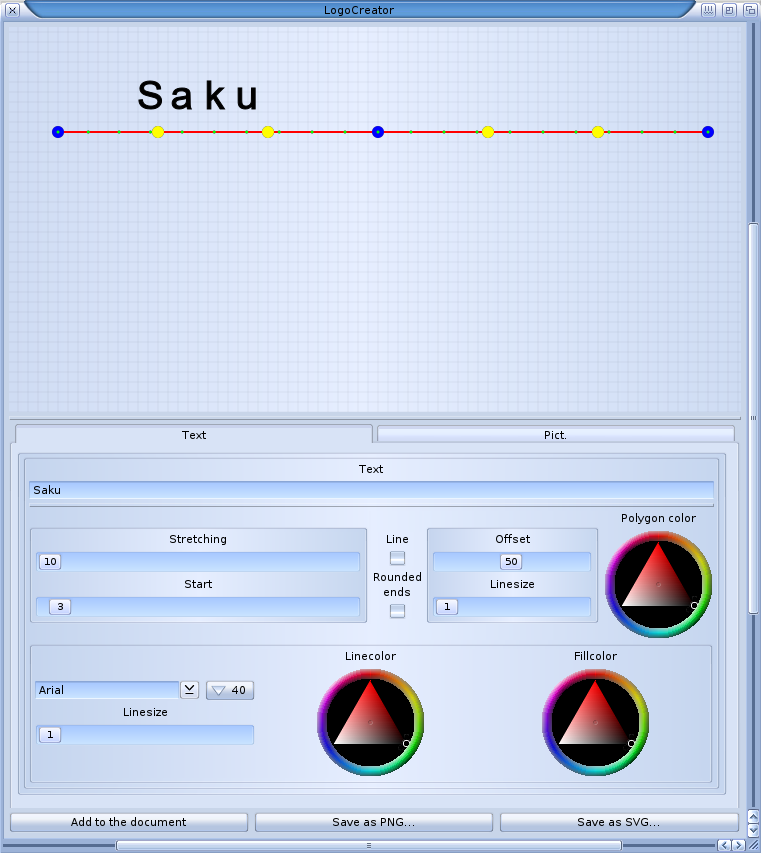Screen dimensions: 761x853
Task: Open the font list popup arrow
Action: click(189, 690)
